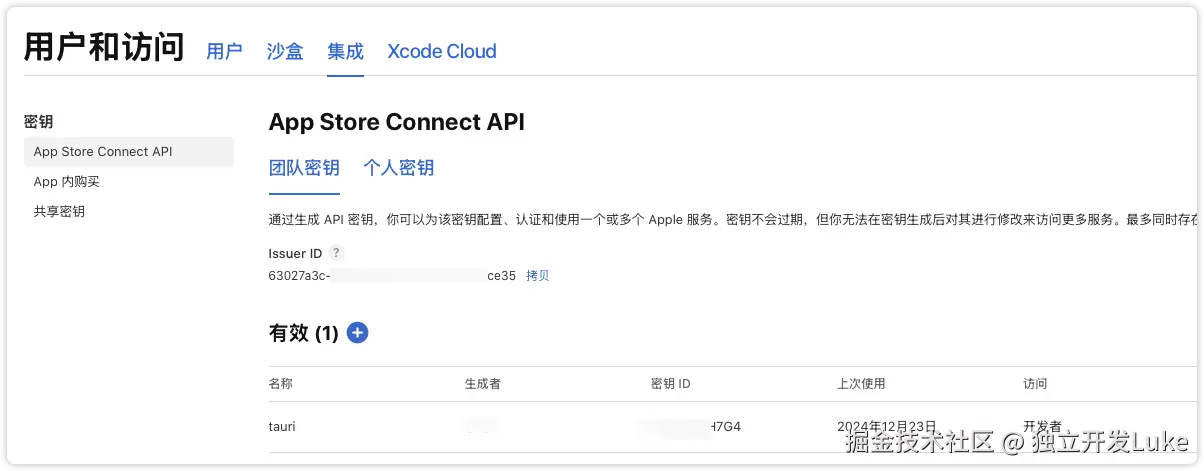Switch to the 个人密钥 tab
This screenshot has height=471, width=1204.
(399, 168)
